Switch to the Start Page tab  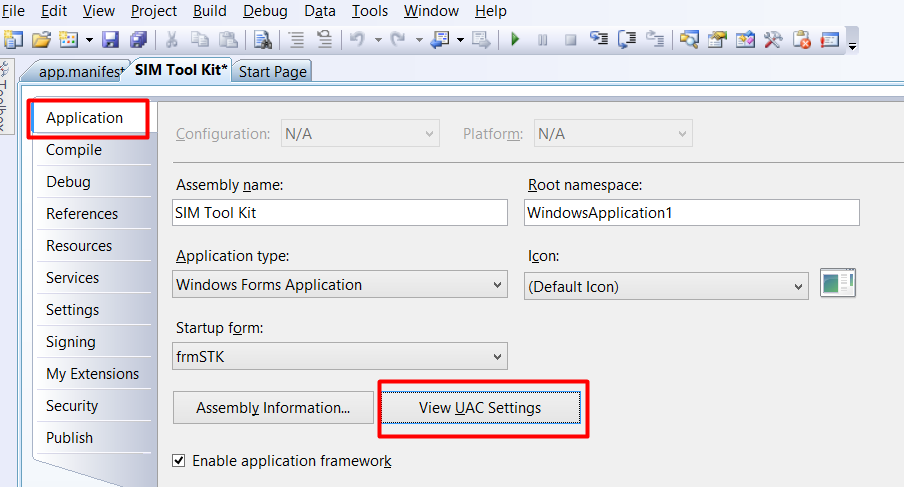click(x=272, y=71)
